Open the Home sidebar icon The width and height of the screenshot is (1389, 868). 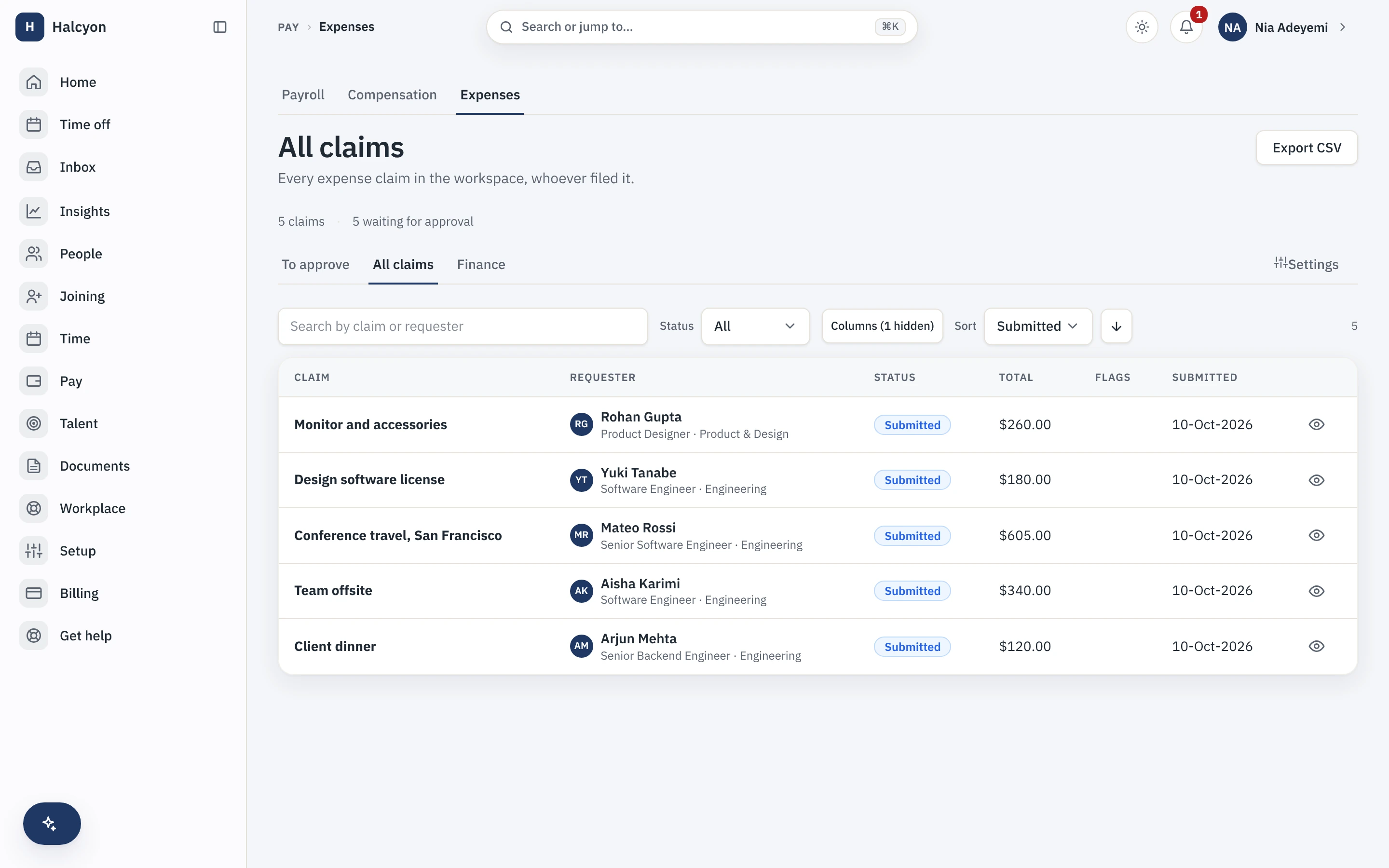[x=34, y=82]
